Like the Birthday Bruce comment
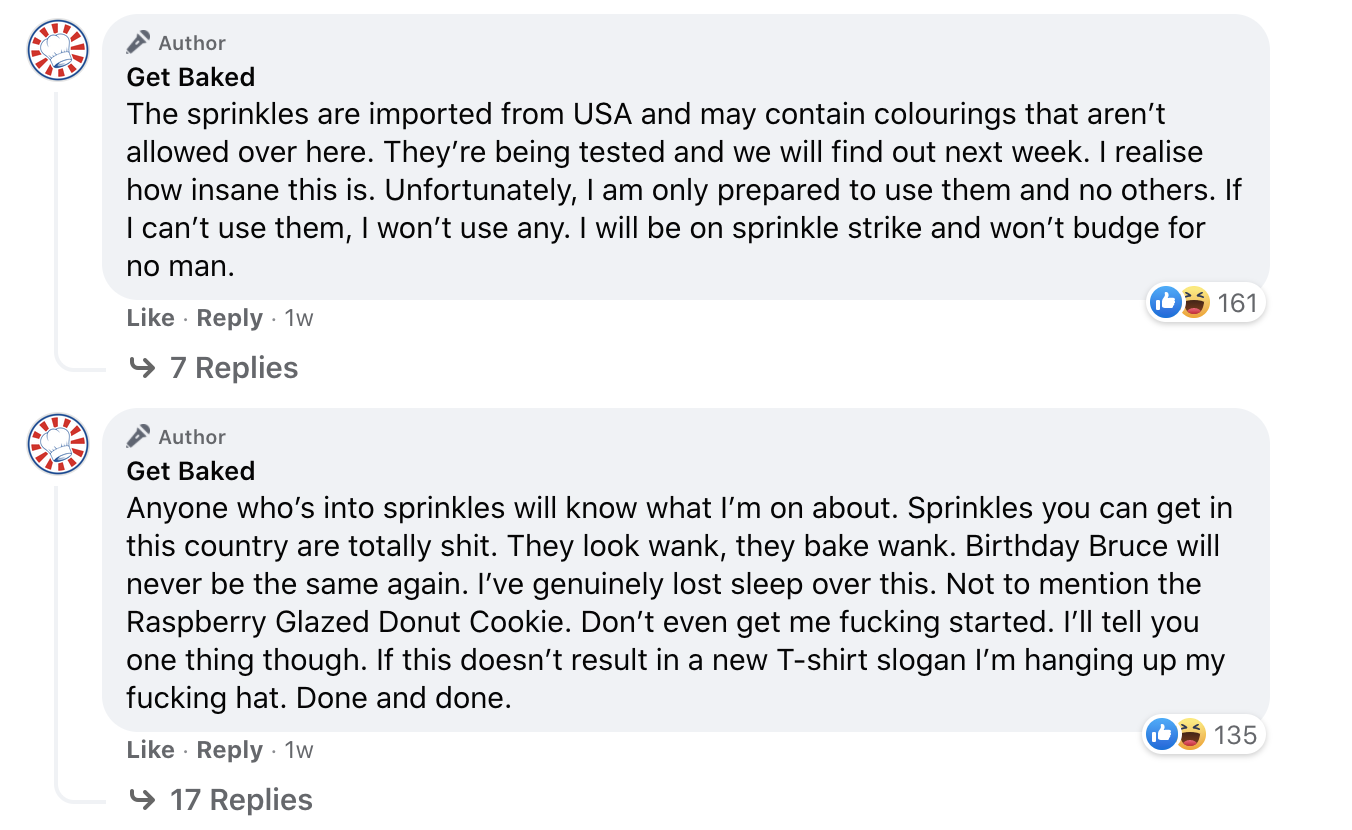The width and height of the screenshot is (1352, 830). pyautogui.click(x=150, y=750)
